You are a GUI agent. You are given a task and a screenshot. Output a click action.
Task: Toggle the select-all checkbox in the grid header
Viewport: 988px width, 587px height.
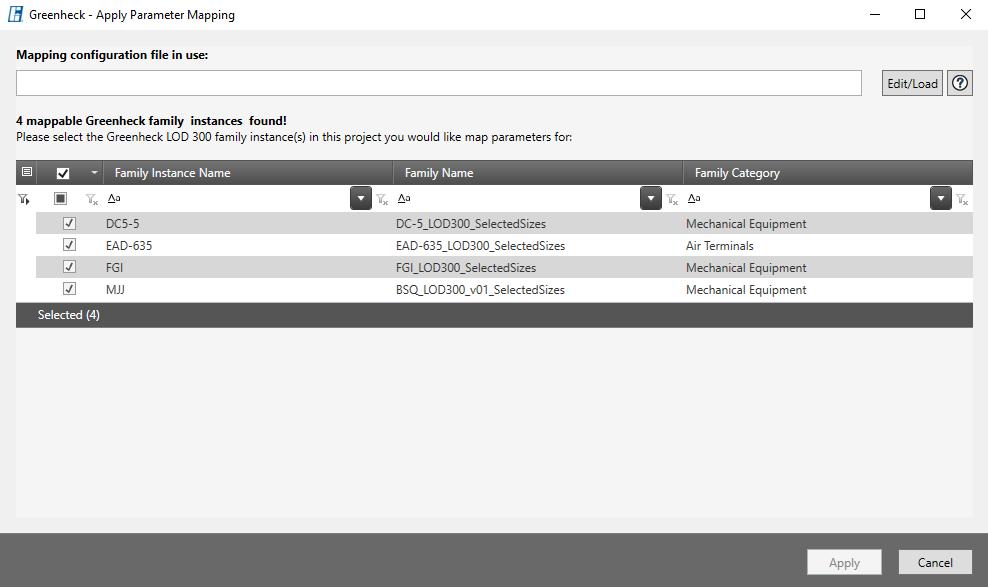pyautogui.click(x=63, y=173)
